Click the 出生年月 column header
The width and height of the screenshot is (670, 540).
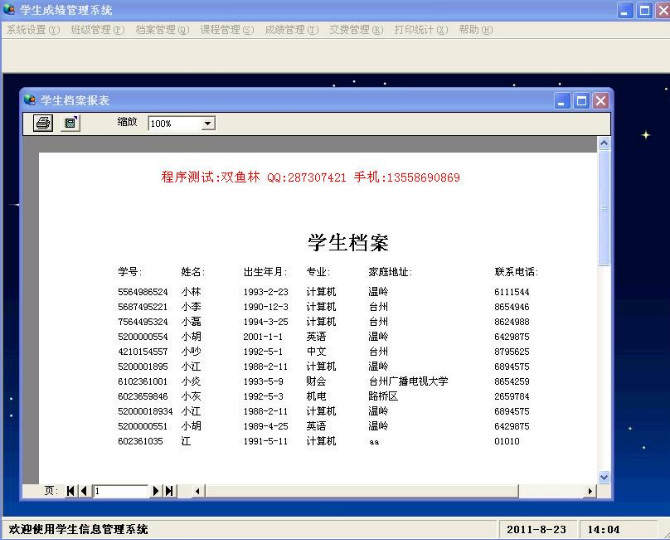tap(265, 272)
